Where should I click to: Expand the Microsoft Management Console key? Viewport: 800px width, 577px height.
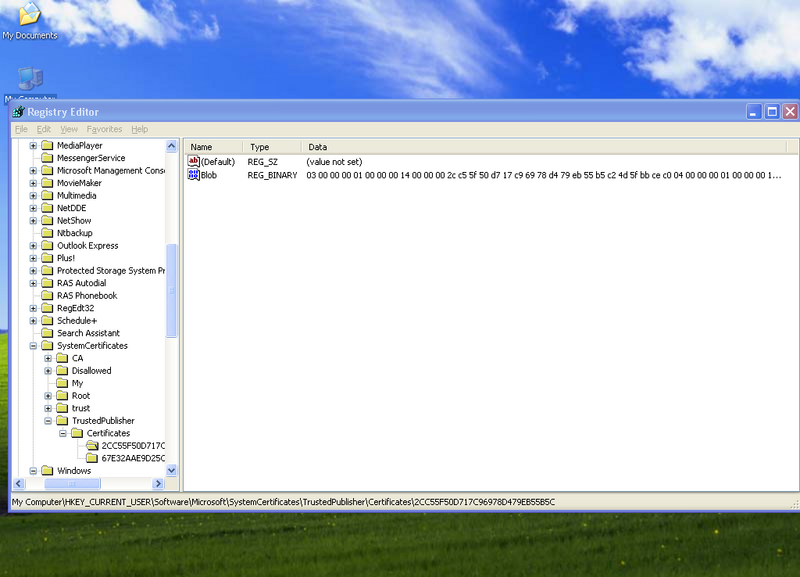[33, 171]
